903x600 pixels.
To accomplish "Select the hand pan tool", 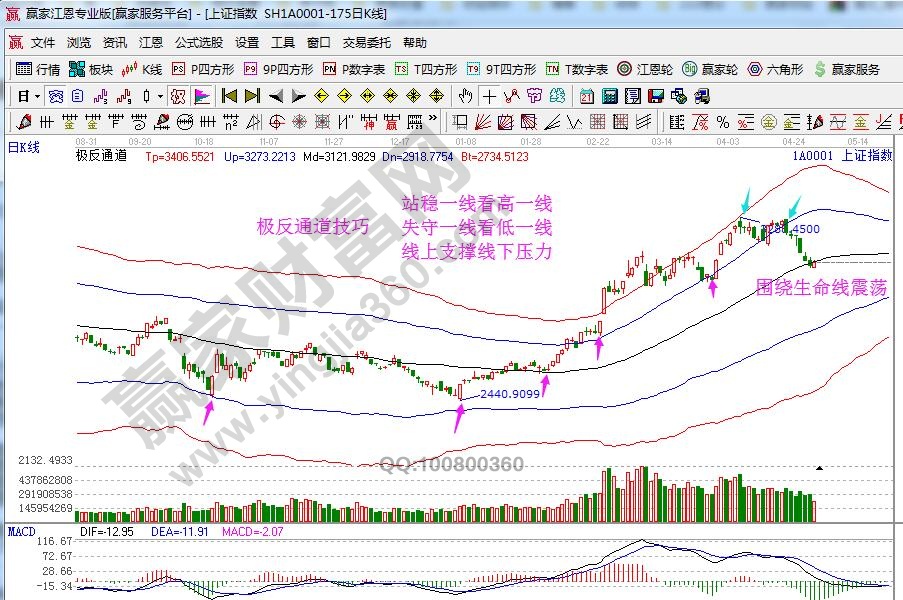I will click(465, 97).
